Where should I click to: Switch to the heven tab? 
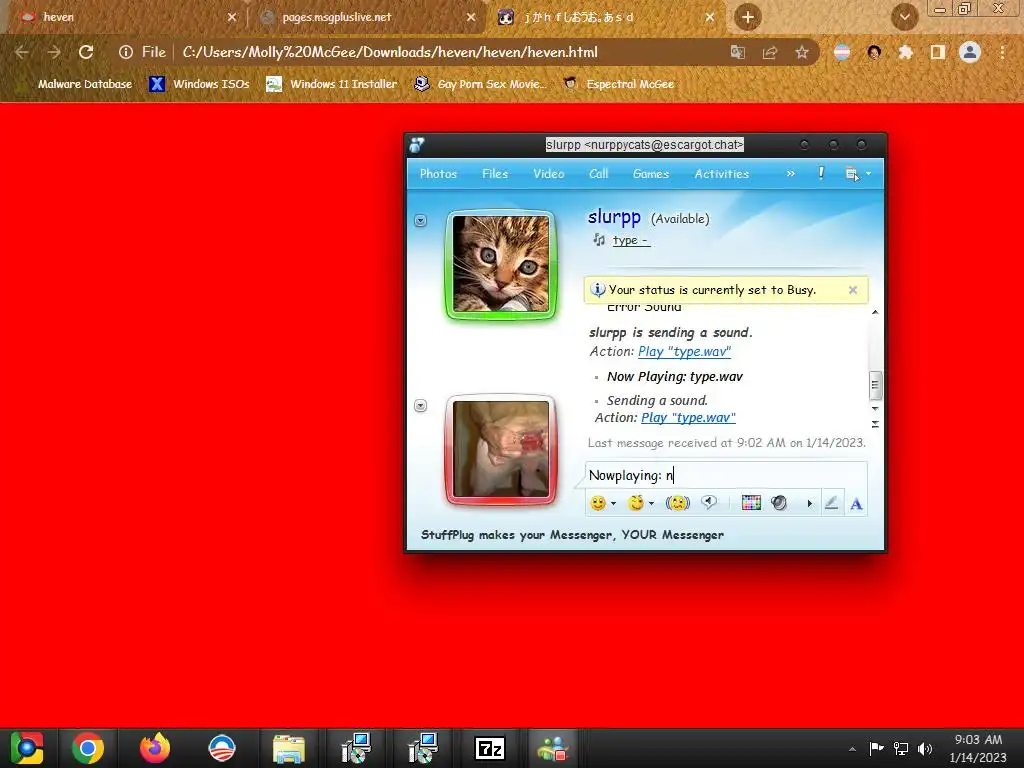point(124,17)
